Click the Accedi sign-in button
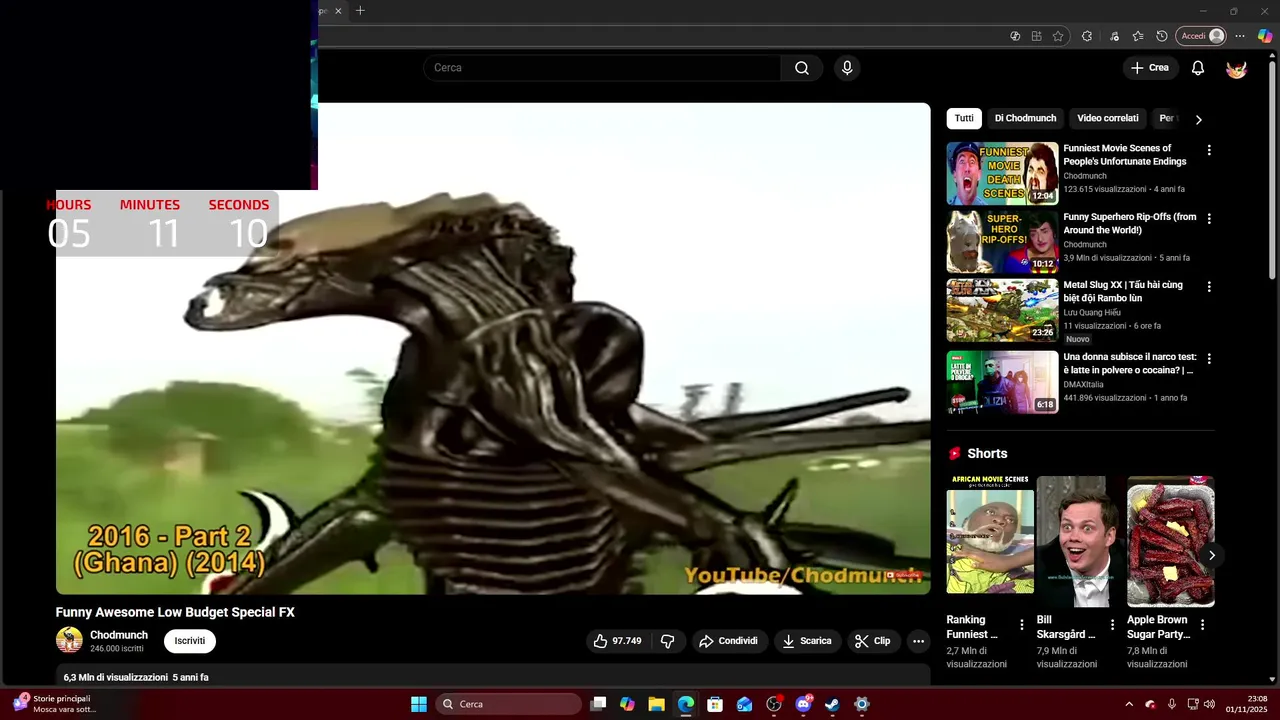This screenshot has height=720, width=1280. (1201, 36)
